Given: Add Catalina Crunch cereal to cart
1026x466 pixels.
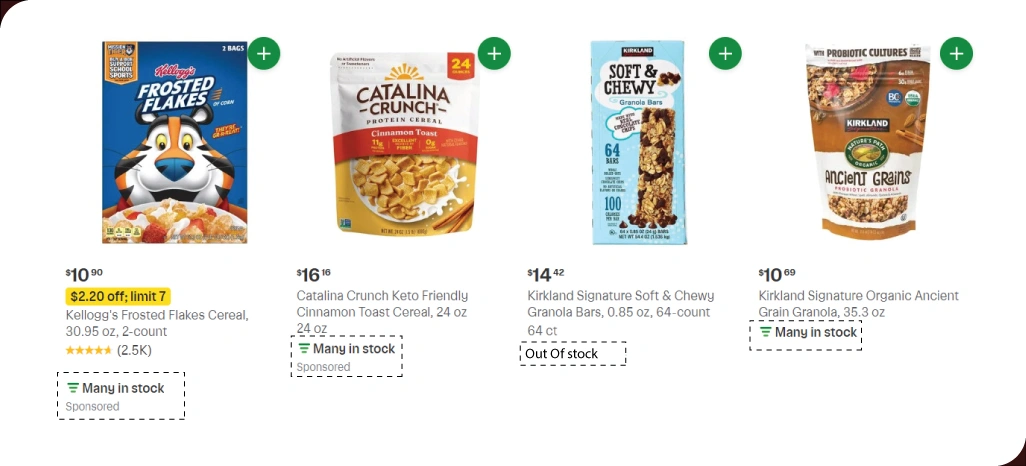Looking at the screenshot, I should click(x=494, y=54).
